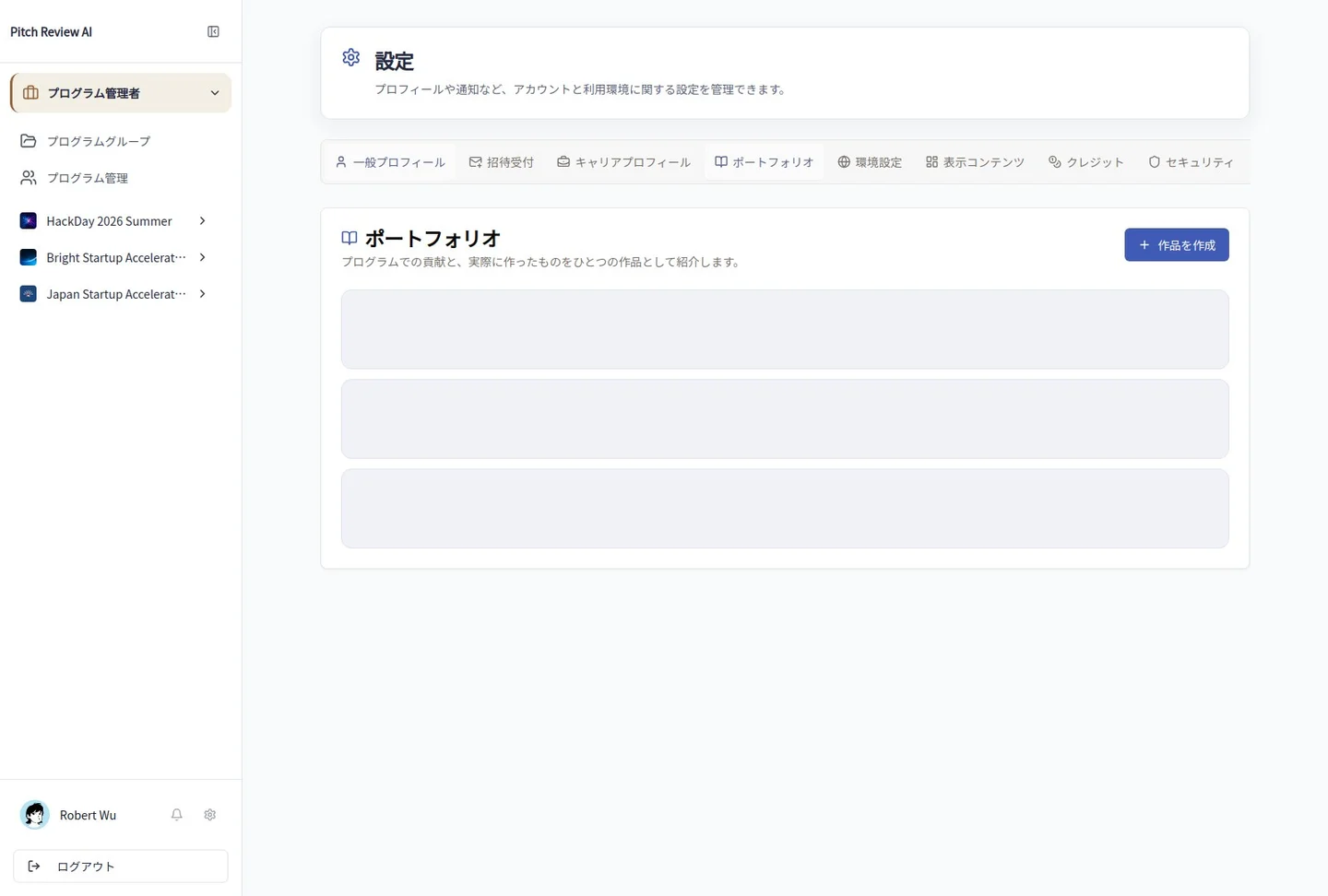Open キャリアプロフィール tab
This screenshot has height=896, width=1328.
click(624, 162)
